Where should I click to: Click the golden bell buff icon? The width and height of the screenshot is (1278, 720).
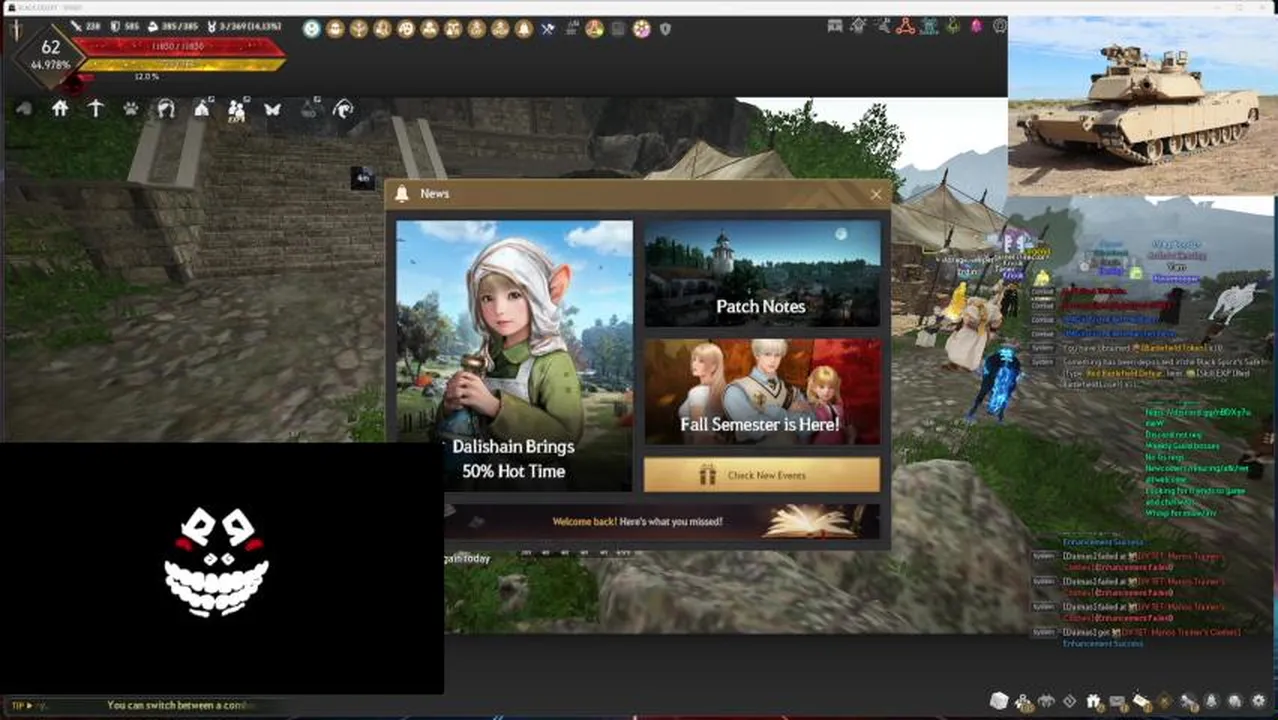tap(524, 29)
